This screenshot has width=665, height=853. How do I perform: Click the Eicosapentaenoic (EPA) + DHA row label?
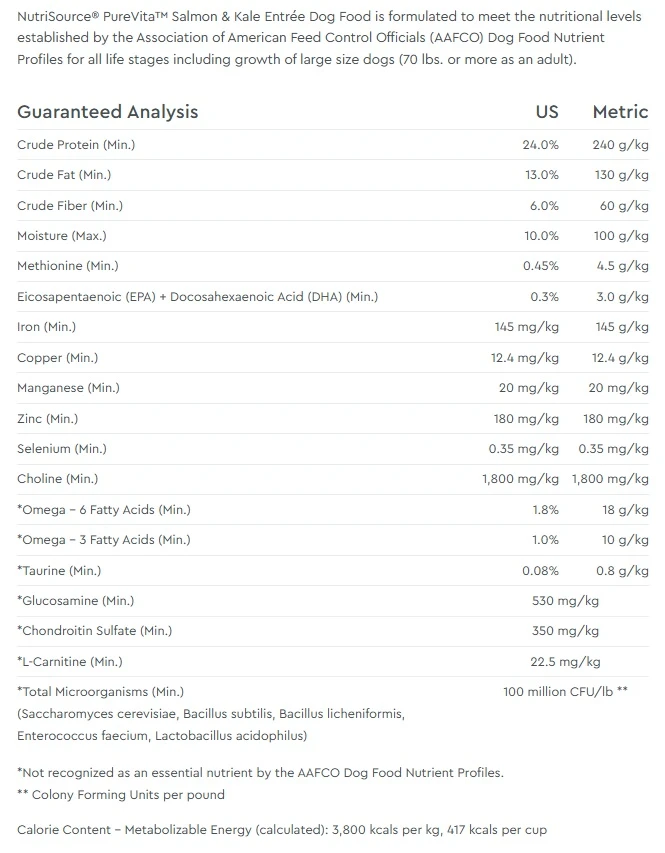click(198, 296)
